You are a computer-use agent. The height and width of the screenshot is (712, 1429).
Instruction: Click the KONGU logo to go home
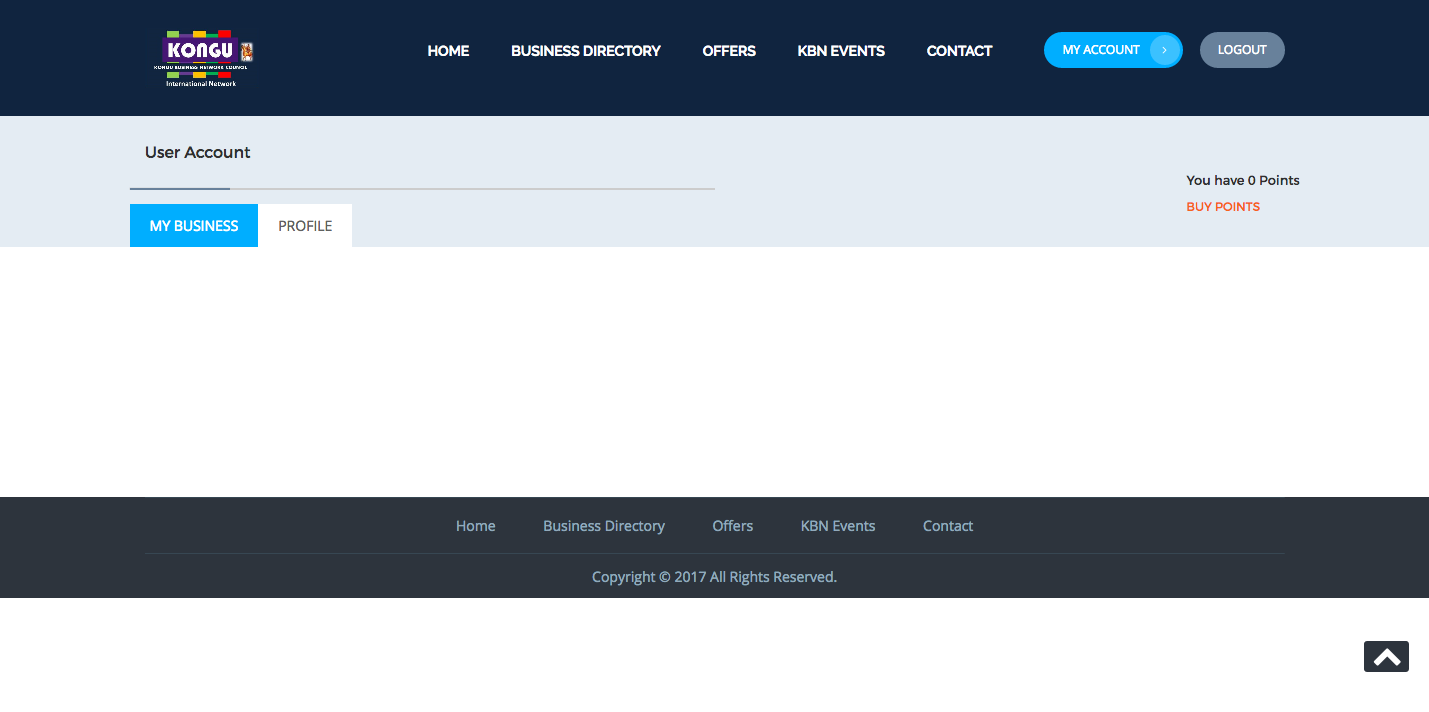click(204, 57)
